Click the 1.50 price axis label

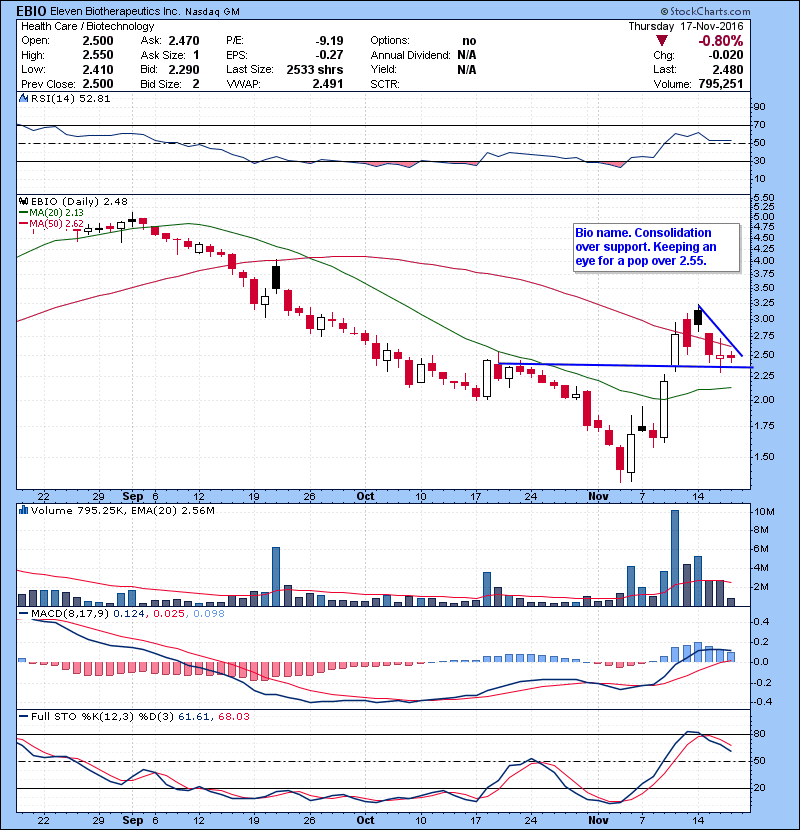click(763, 457)
